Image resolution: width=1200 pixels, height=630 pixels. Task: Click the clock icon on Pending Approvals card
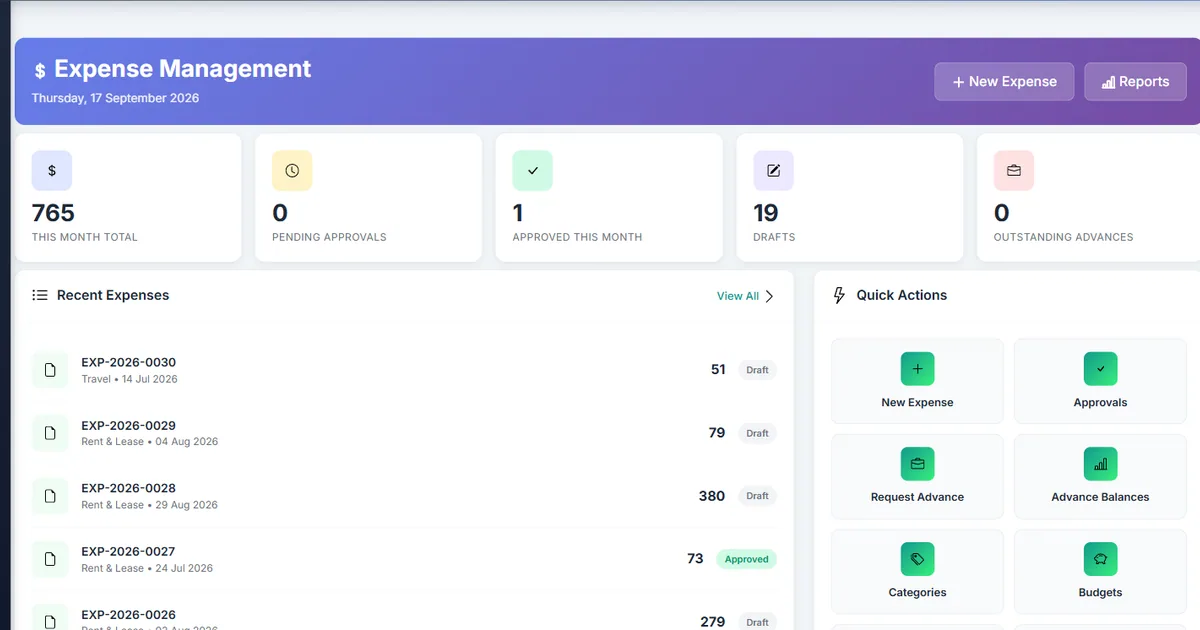coord(292,171)
